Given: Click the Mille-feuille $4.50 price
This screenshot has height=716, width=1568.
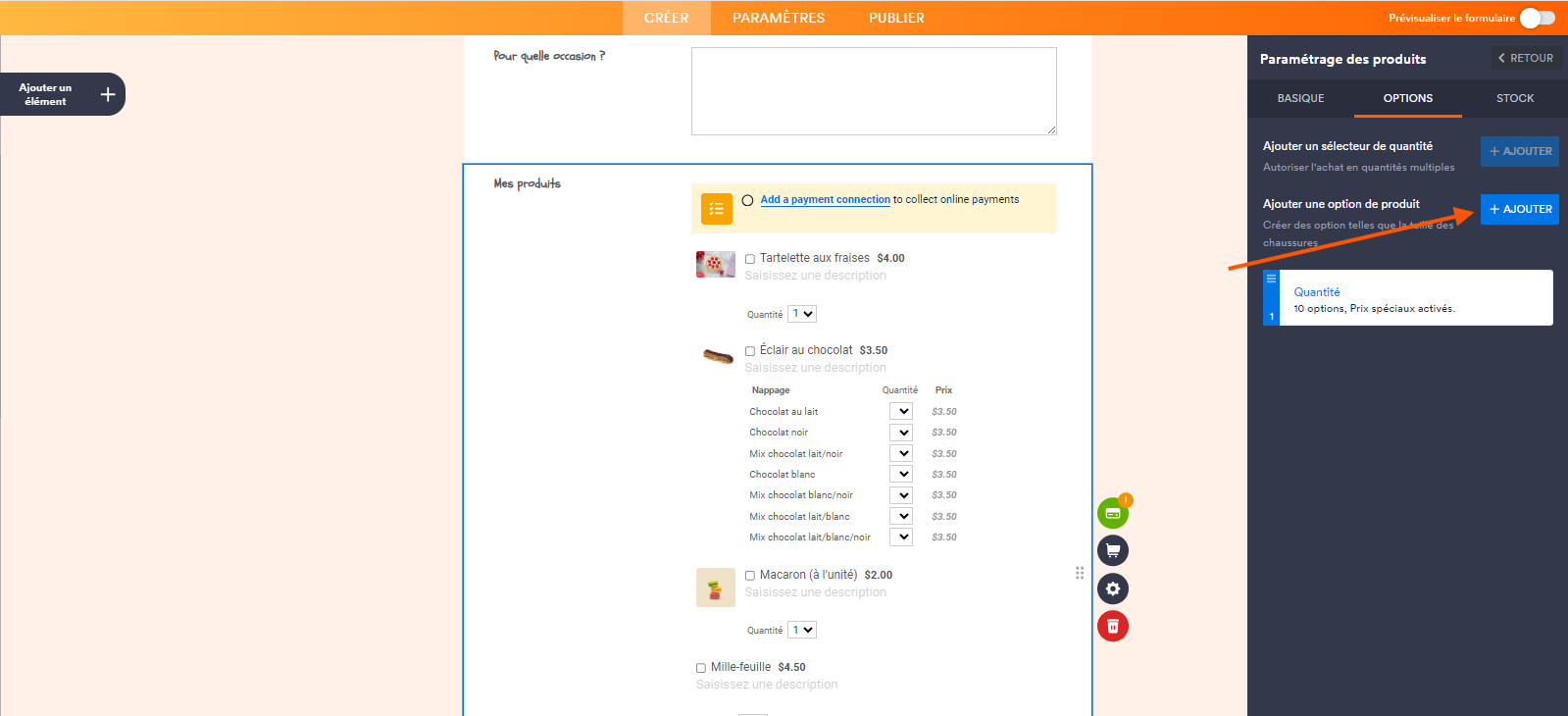Looking at the screenshot, I should coord(791,668).
